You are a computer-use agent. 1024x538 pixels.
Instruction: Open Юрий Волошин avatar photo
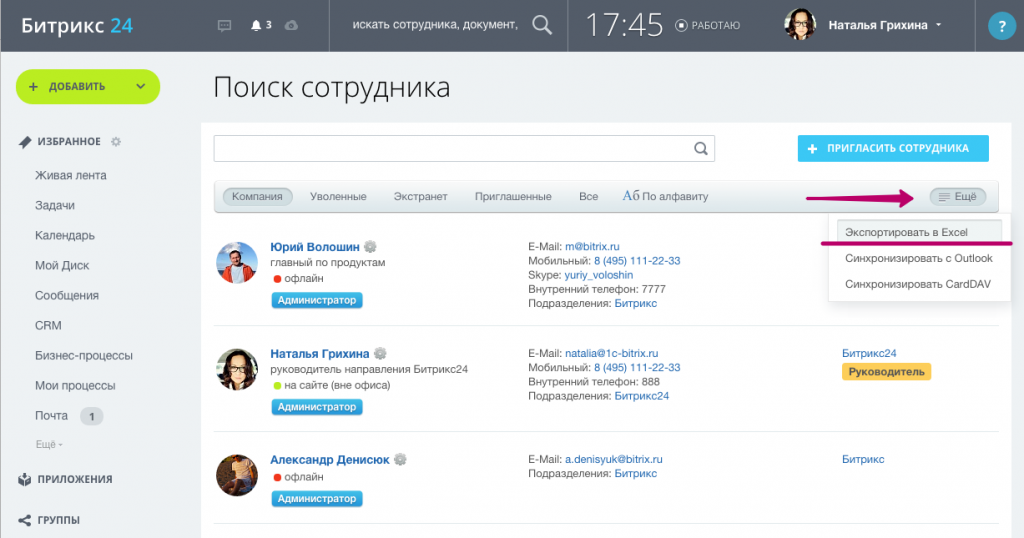[237, 262]
